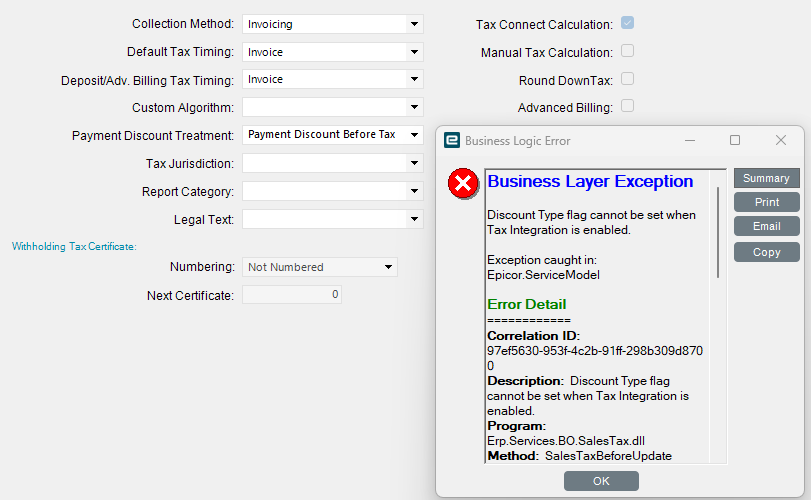Toggle the Tax Connect Calculation checkbox
This screenshot has height=500, width=811.
[627, 23]
